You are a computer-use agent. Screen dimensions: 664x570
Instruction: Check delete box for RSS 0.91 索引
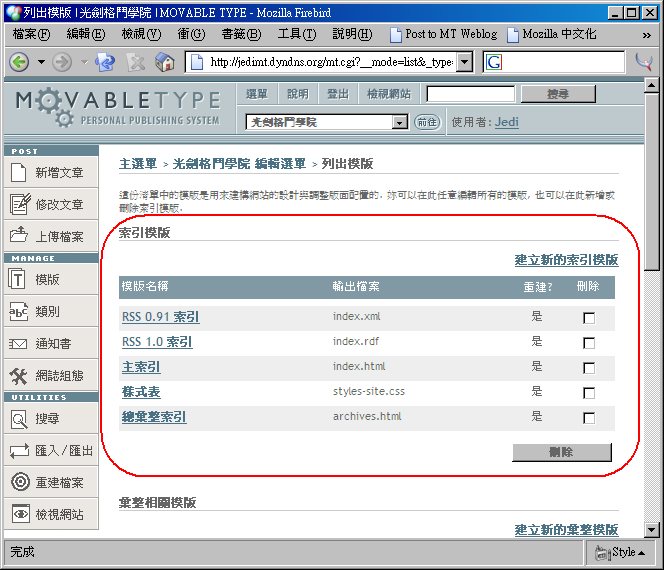coord(589,318)
